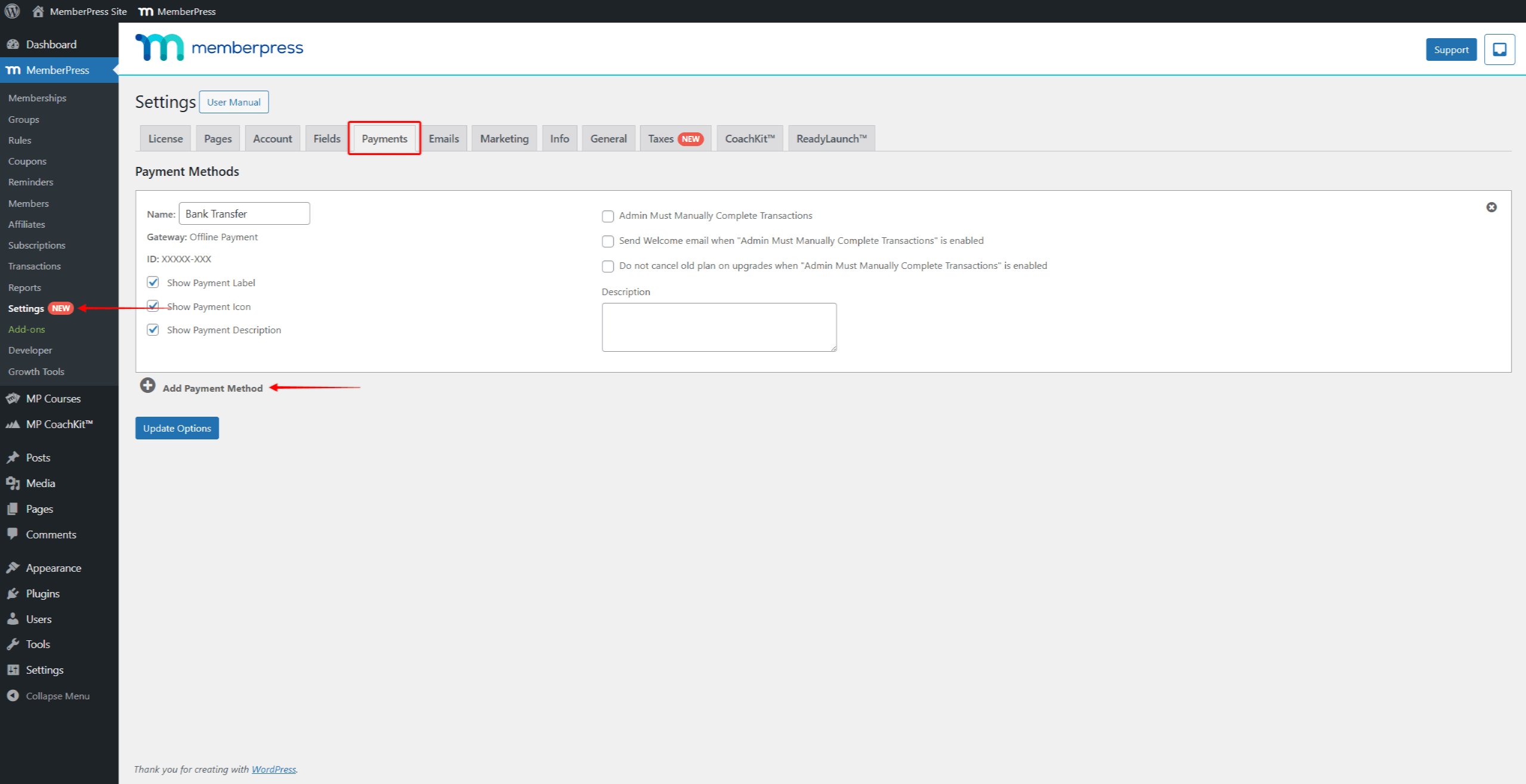Uncheck Show Payment Label

(153, 283)
